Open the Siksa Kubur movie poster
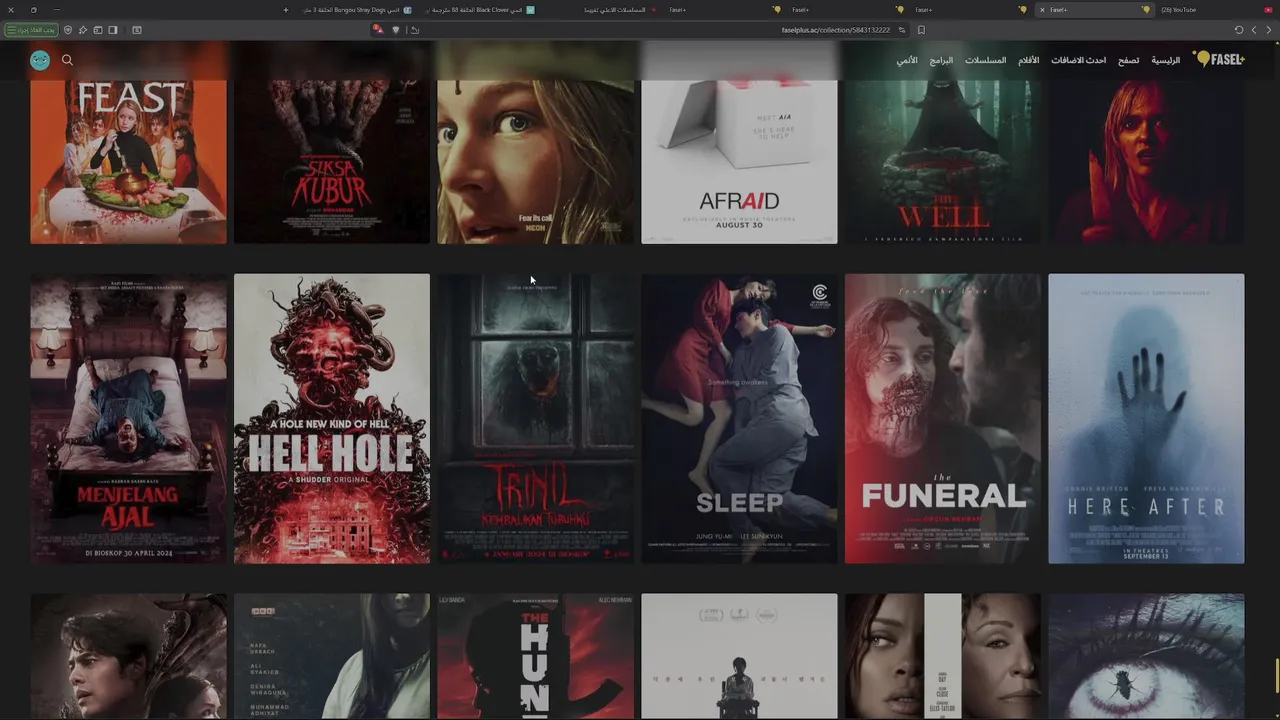Viewport: 1280px width, 720px height. point(332,160)
